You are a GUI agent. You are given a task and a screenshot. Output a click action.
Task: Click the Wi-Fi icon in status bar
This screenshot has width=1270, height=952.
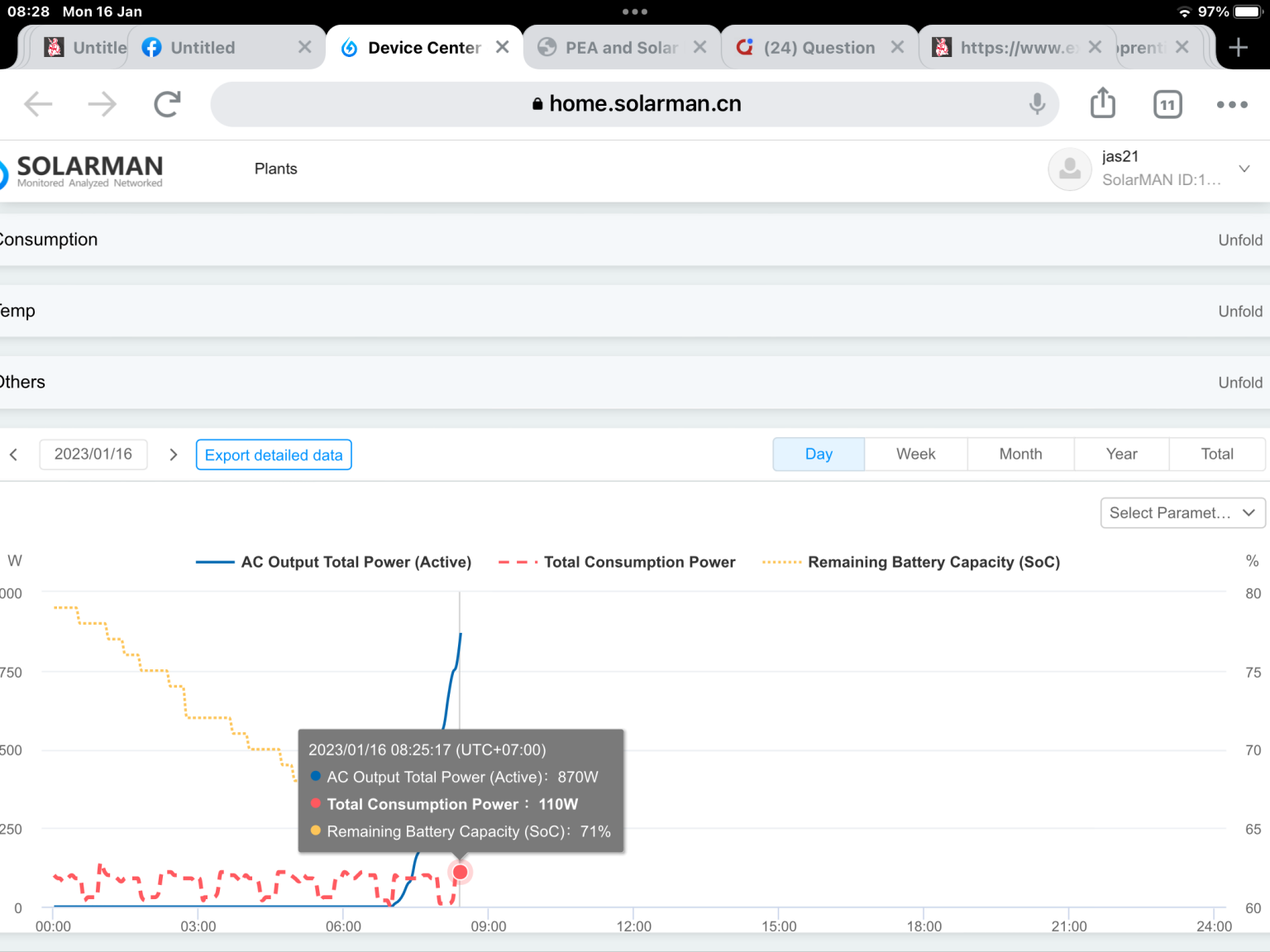coord(1185,12)
